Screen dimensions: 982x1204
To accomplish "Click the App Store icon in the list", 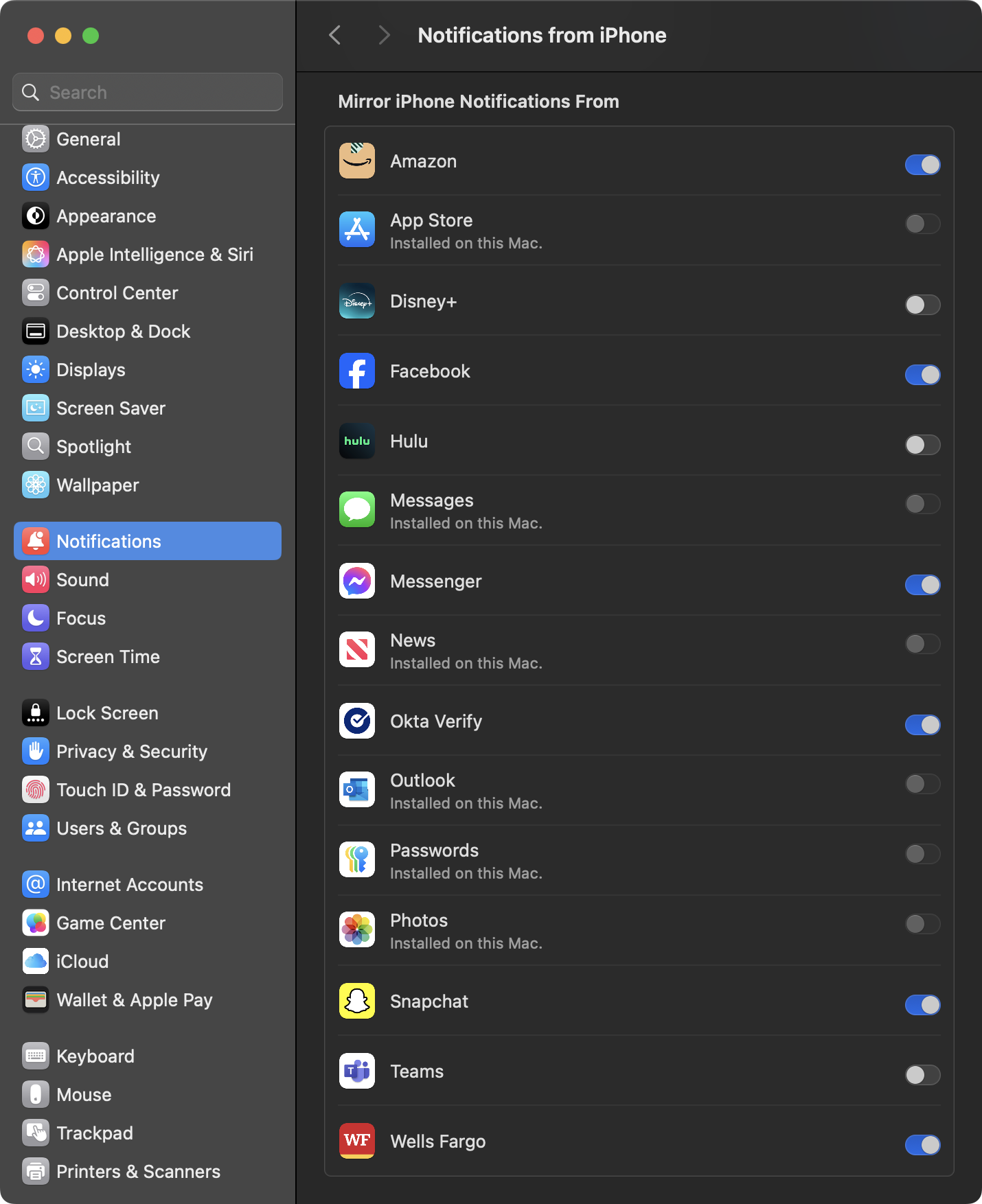I will pyautogui.click(x=357, y=229).
